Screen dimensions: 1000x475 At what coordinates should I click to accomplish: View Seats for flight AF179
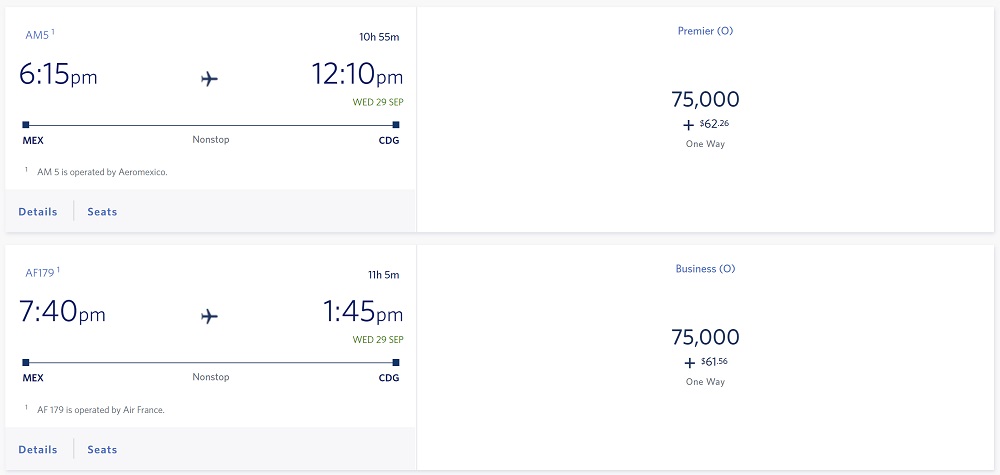102,449
